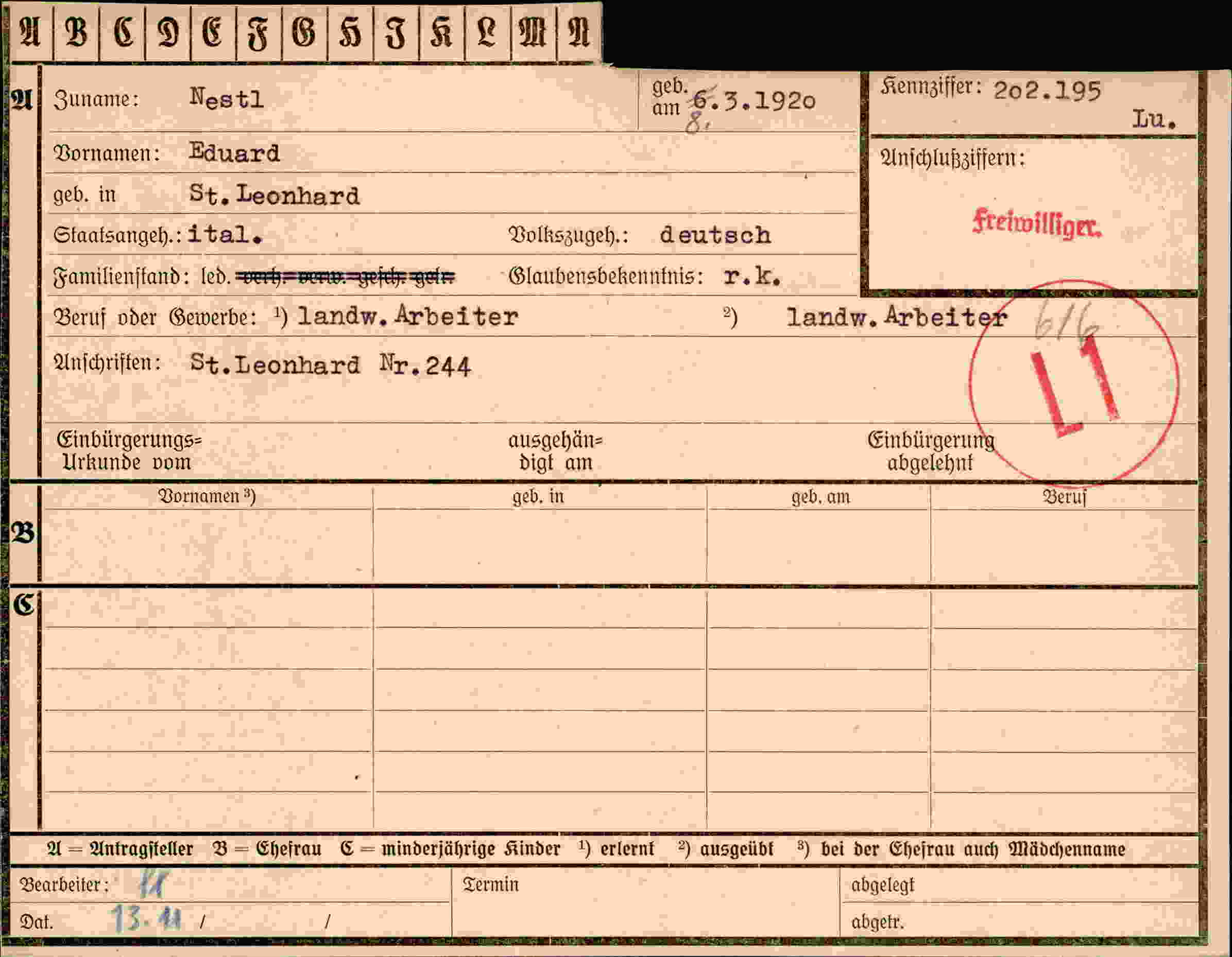Click the 'Staatsangeh.:' label
1232x957 pixels.
point(117,235)
